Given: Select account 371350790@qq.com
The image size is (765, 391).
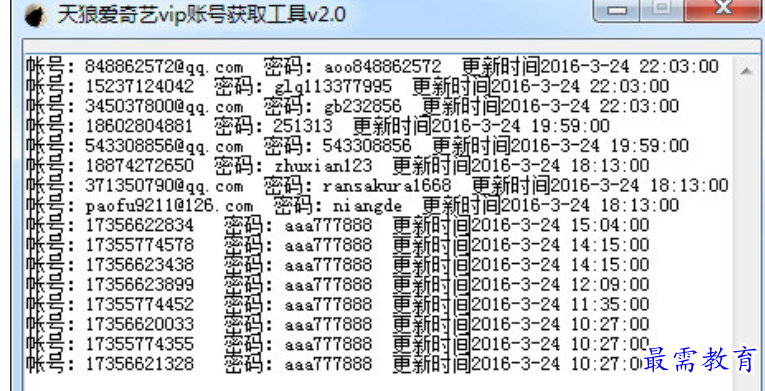Looking at the screenshot, I should (164, 185).
